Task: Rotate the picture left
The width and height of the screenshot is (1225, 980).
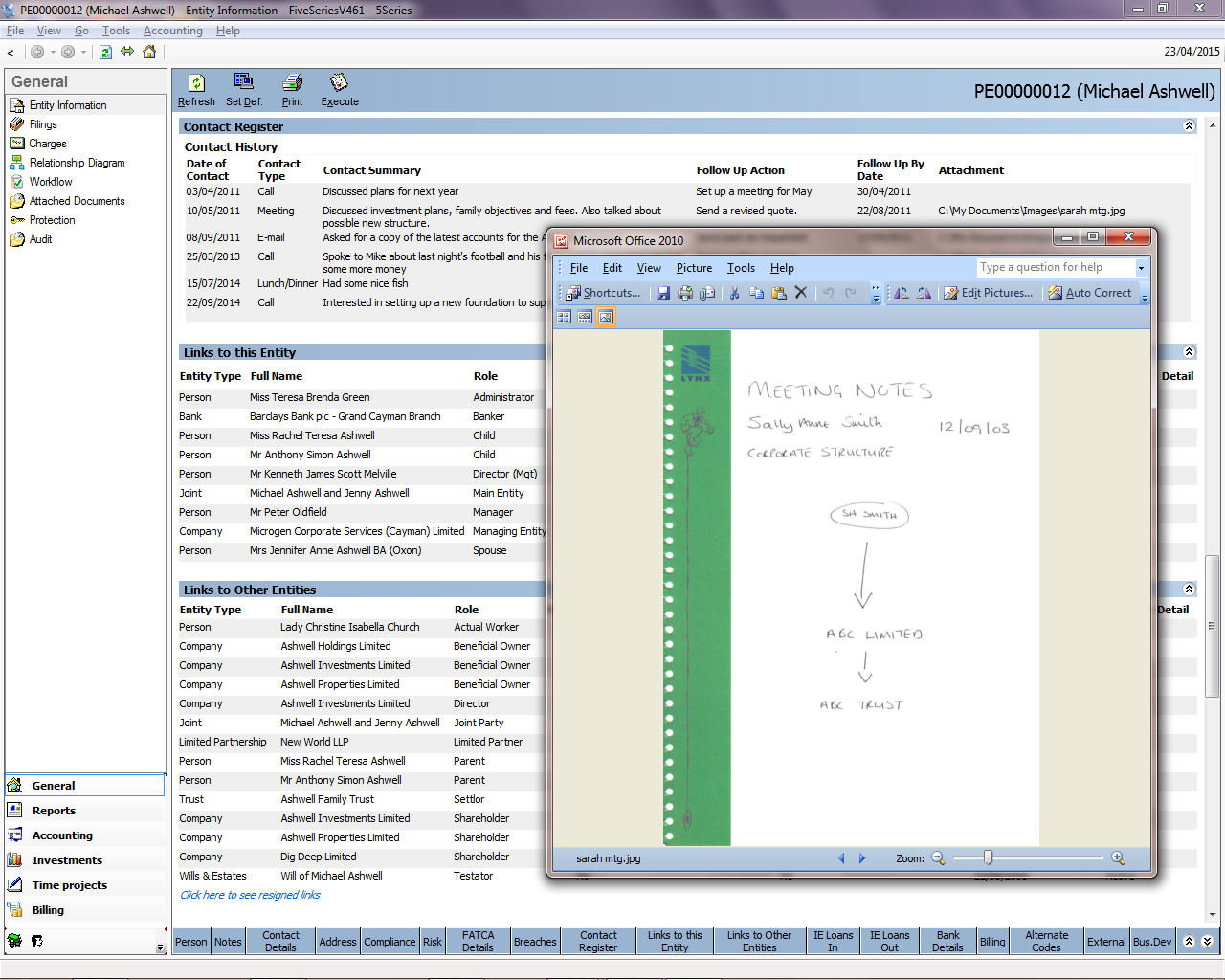Action: [902, 293]
